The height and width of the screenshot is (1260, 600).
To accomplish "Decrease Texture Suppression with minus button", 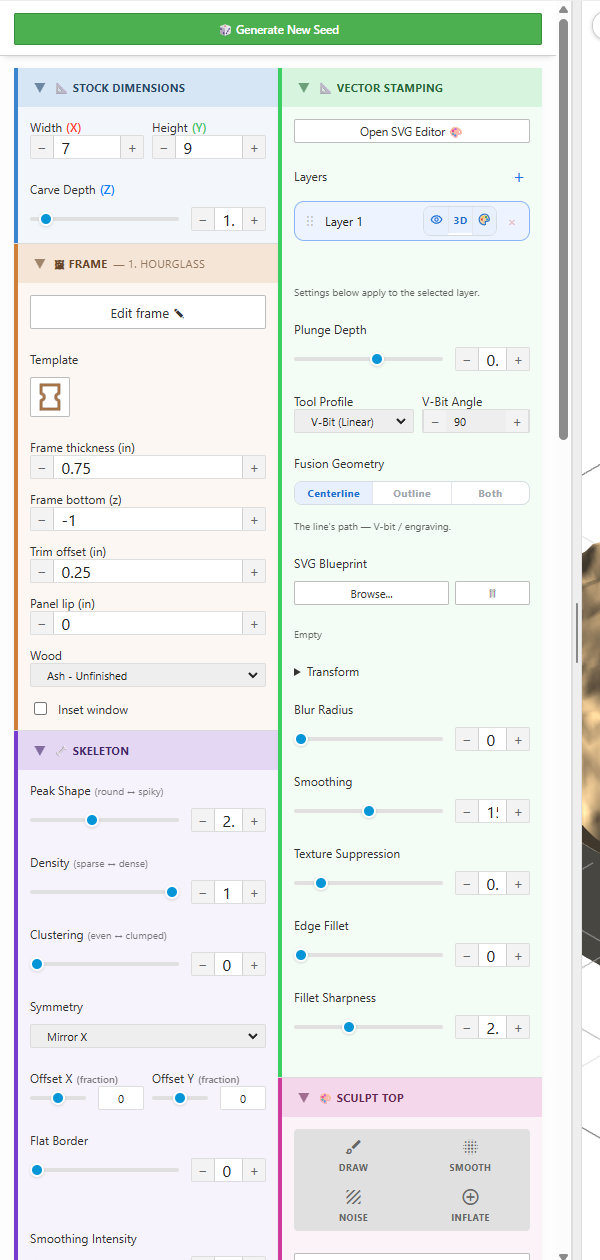I will coord(466,883).
